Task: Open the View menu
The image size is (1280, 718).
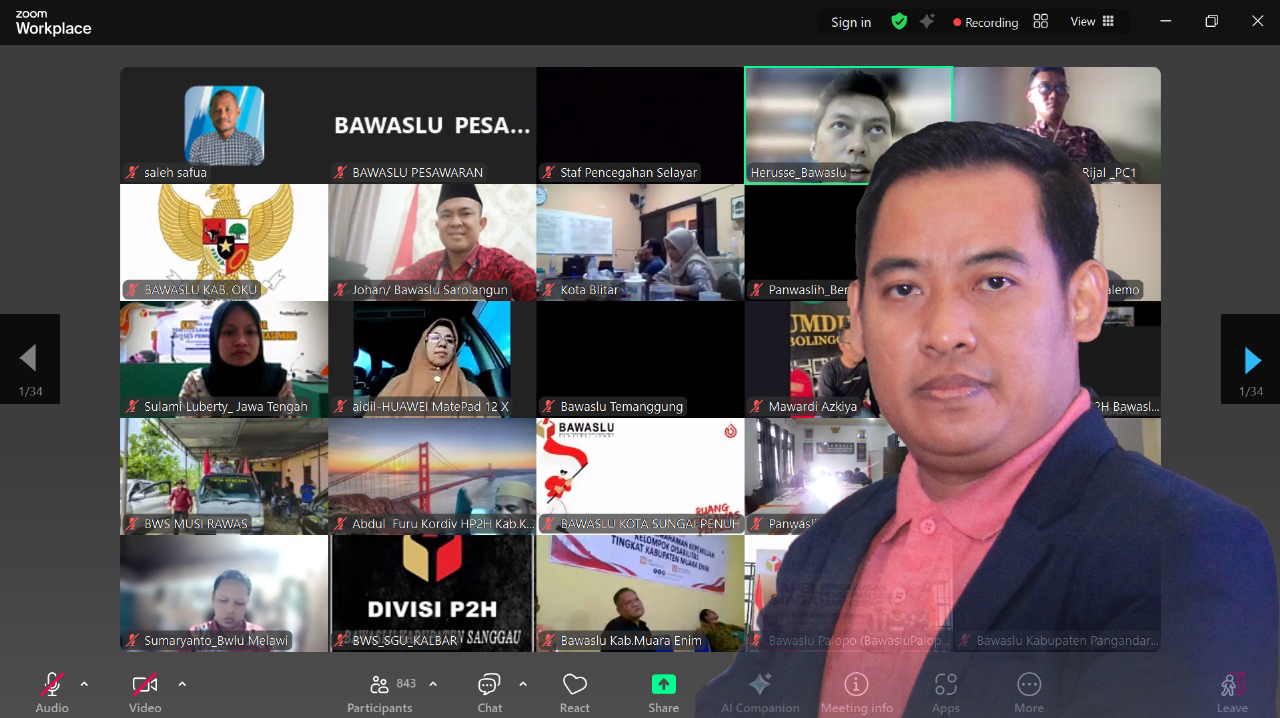Action: pyautogui.click(x=1085, y=21)
